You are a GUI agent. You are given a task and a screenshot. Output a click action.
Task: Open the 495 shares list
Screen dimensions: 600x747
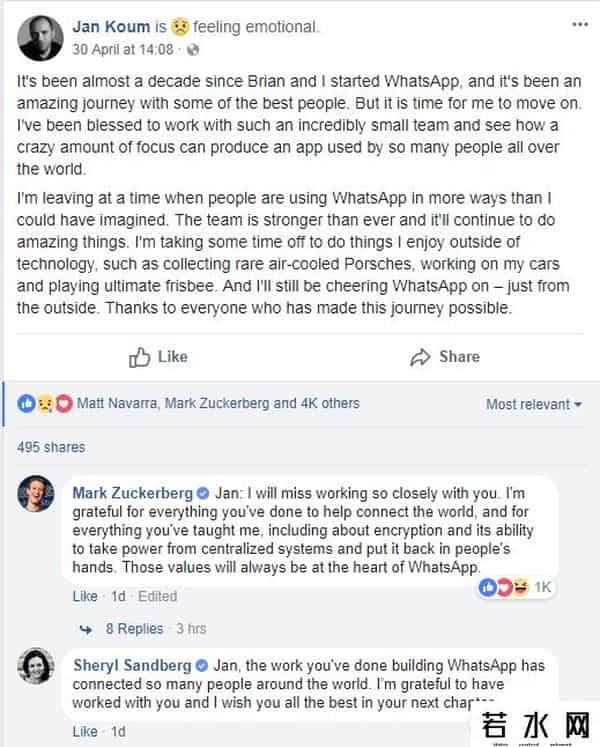point(51,447)
